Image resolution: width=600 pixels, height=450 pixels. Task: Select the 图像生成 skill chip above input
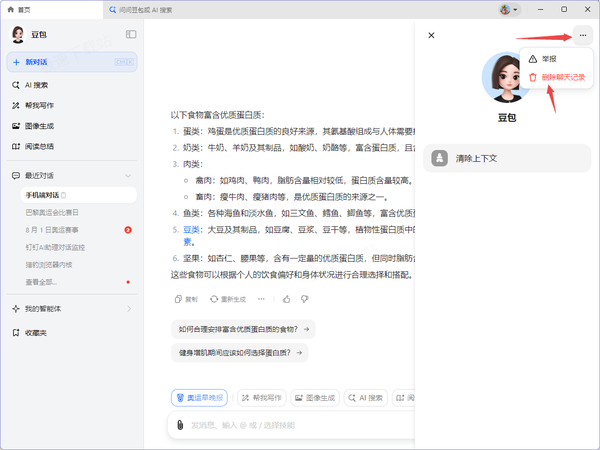(x=315, y=398)
